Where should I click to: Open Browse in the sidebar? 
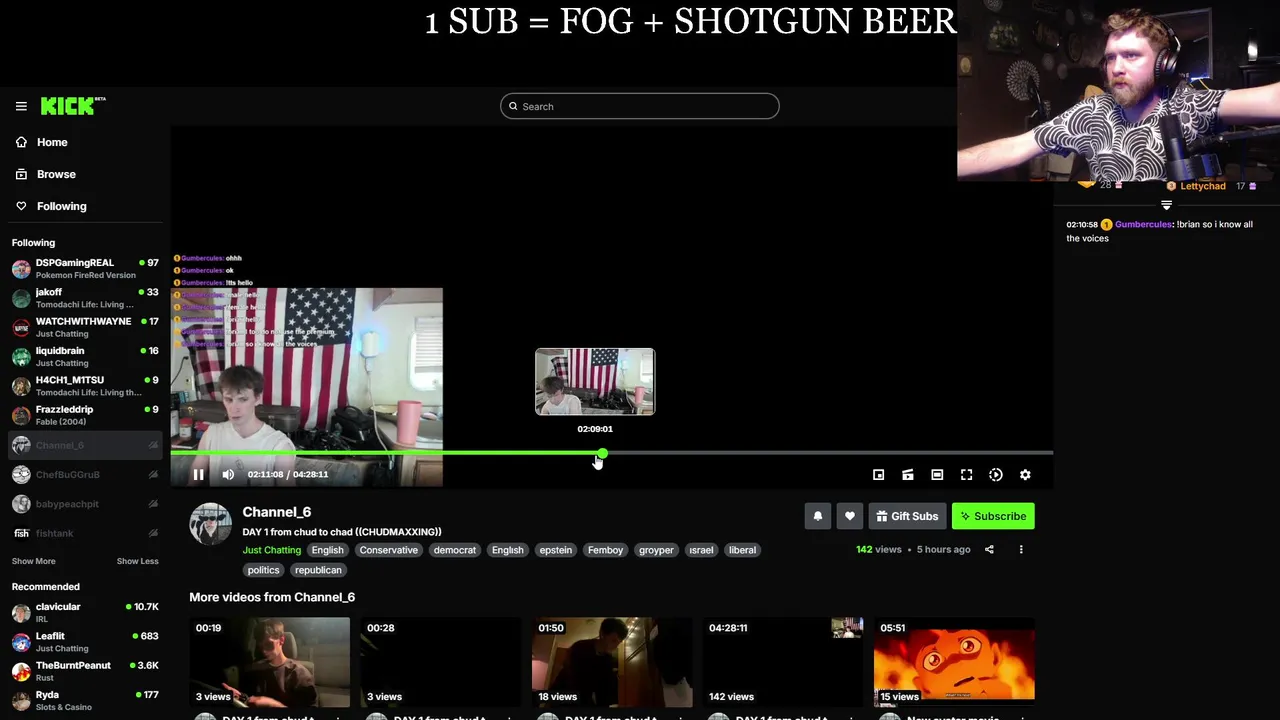pos(56,174)
